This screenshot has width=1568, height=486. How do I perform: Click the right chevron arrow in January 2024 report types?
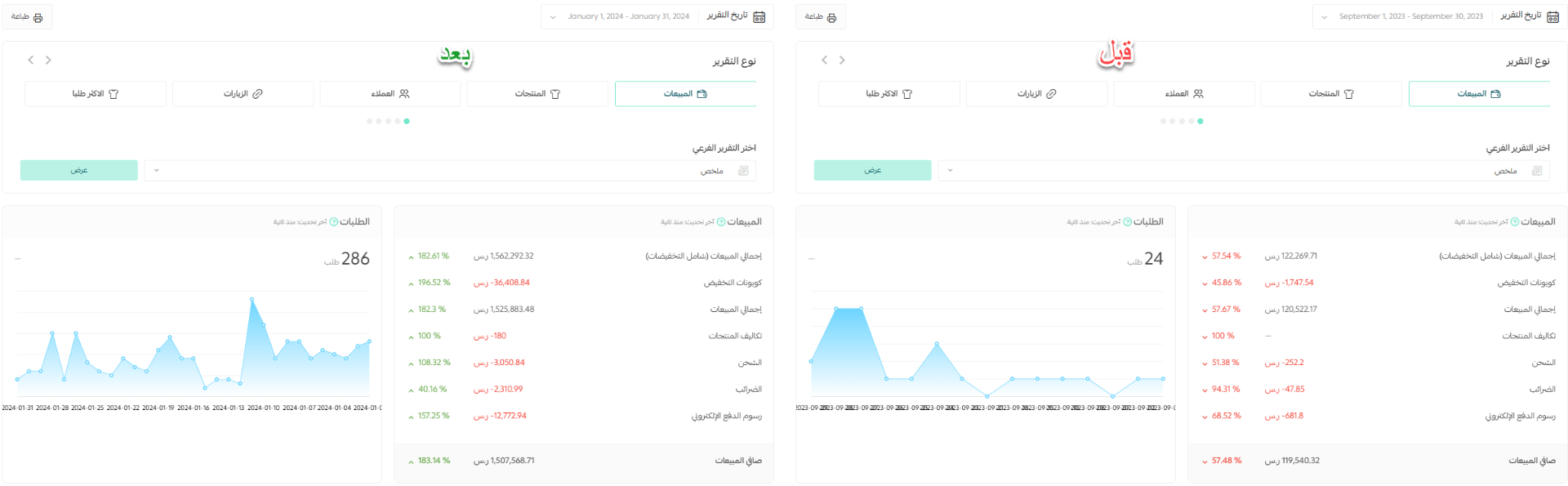point(48,60)
